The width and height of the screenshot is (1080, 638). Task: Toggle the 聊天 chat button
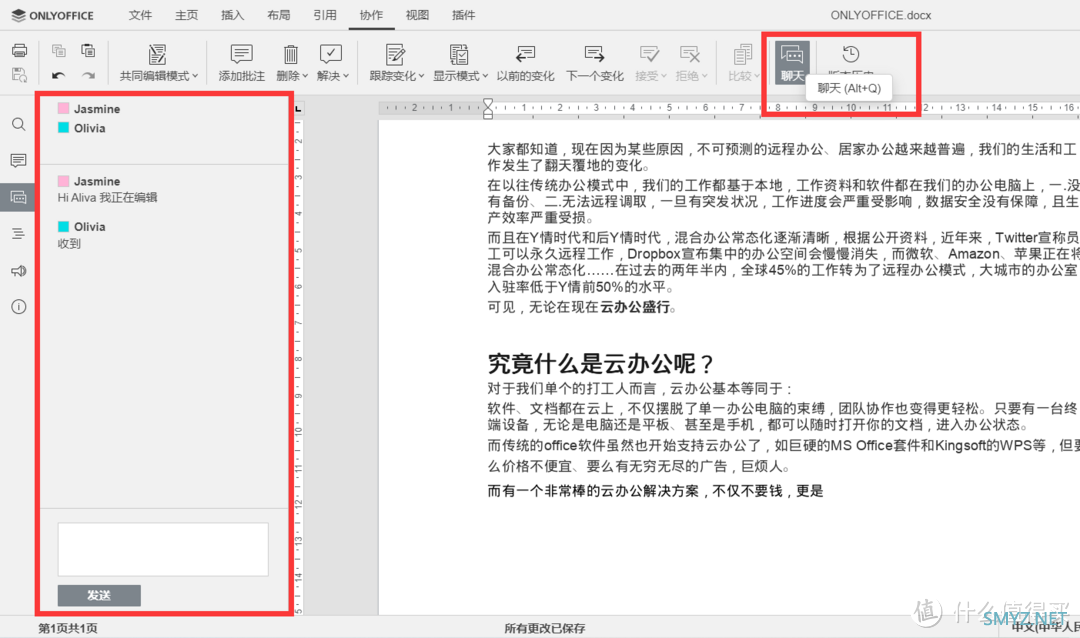(x=792, y=63)
